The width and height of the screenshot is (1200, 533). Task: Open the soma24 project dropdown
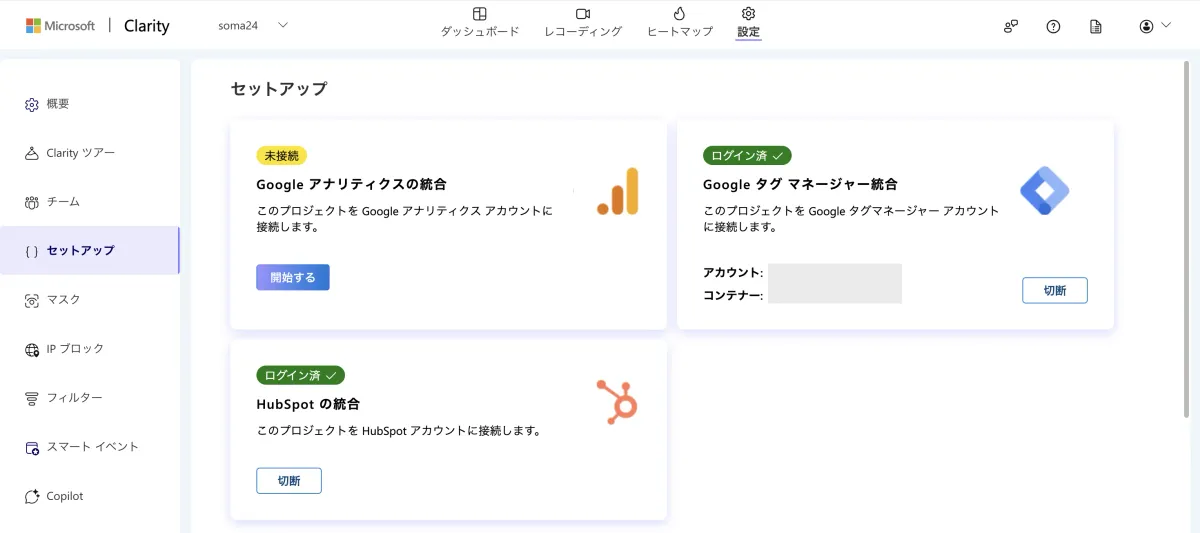click(253, 25)
